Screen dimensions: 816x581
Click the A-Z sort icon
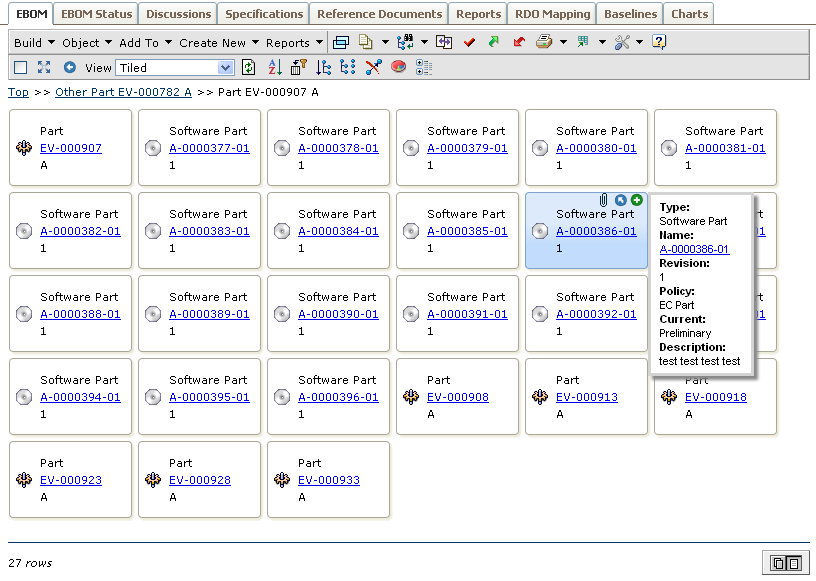click(275, 68)
